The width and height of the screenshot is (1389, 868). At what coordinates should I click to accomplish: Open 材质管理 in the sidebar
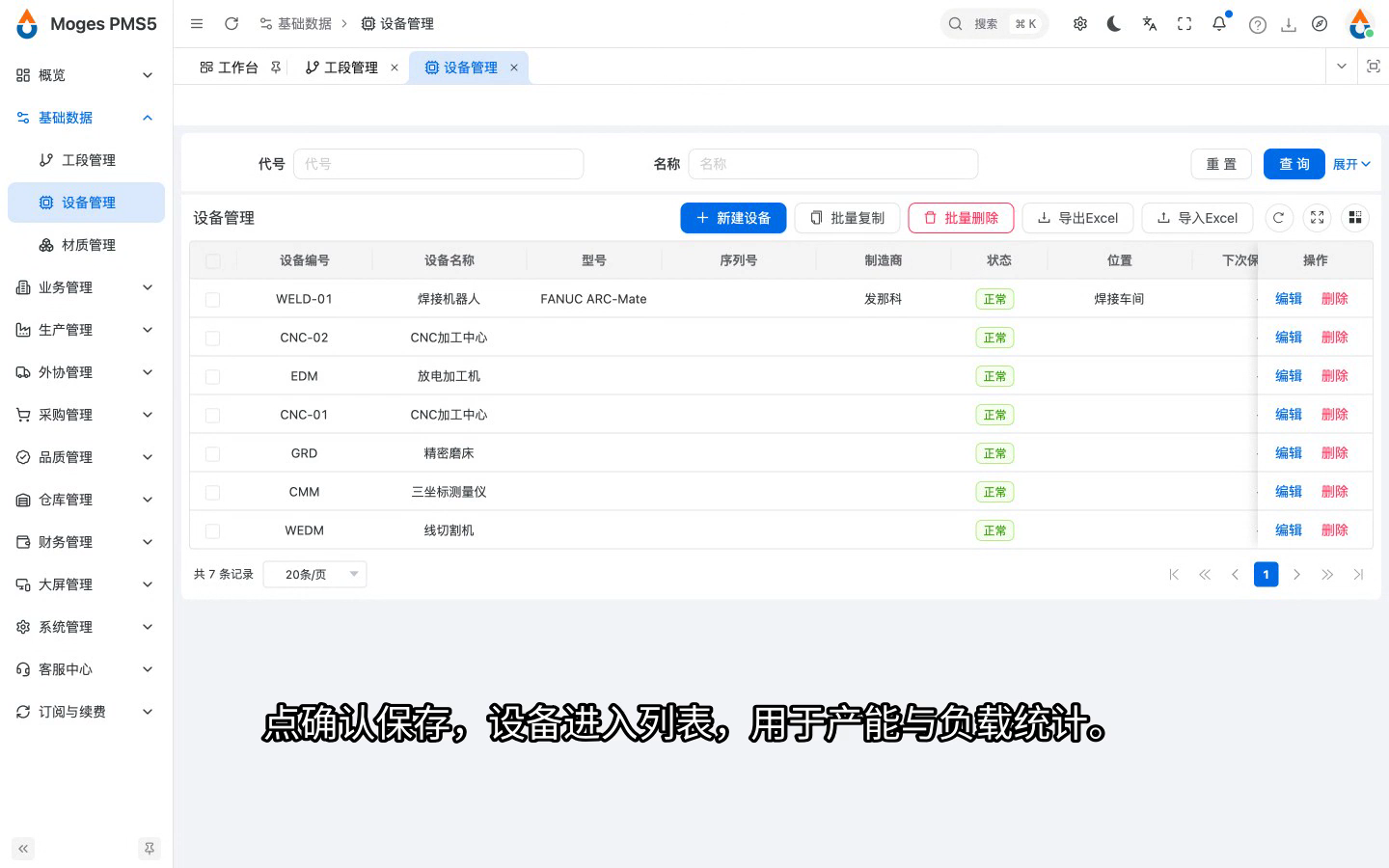84,245
